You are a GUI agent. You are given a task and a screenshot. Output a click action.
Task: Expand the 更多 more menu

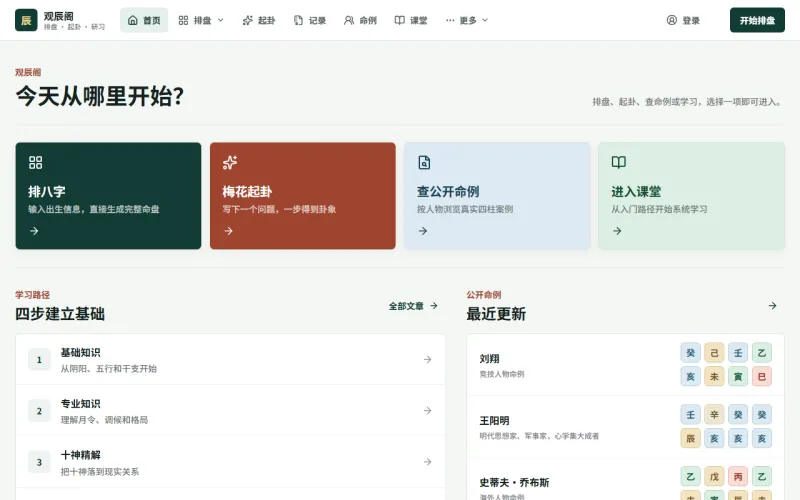pyautogui.click(x=467, y=20)
